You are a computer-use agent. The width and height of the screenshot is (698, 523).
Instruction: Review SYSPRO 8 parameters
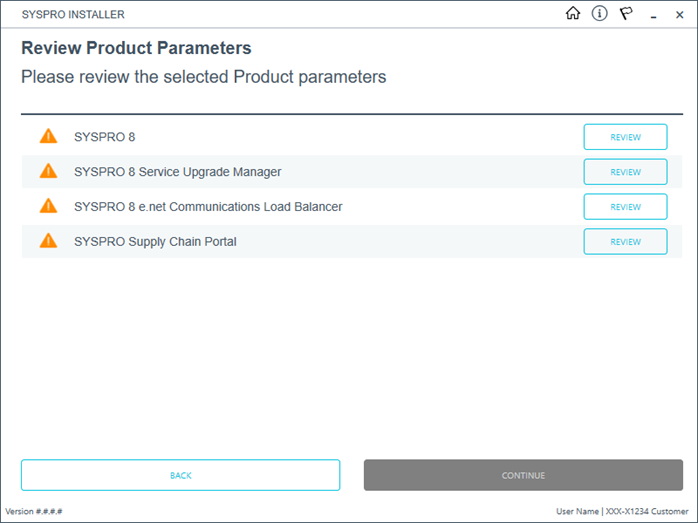625,137
